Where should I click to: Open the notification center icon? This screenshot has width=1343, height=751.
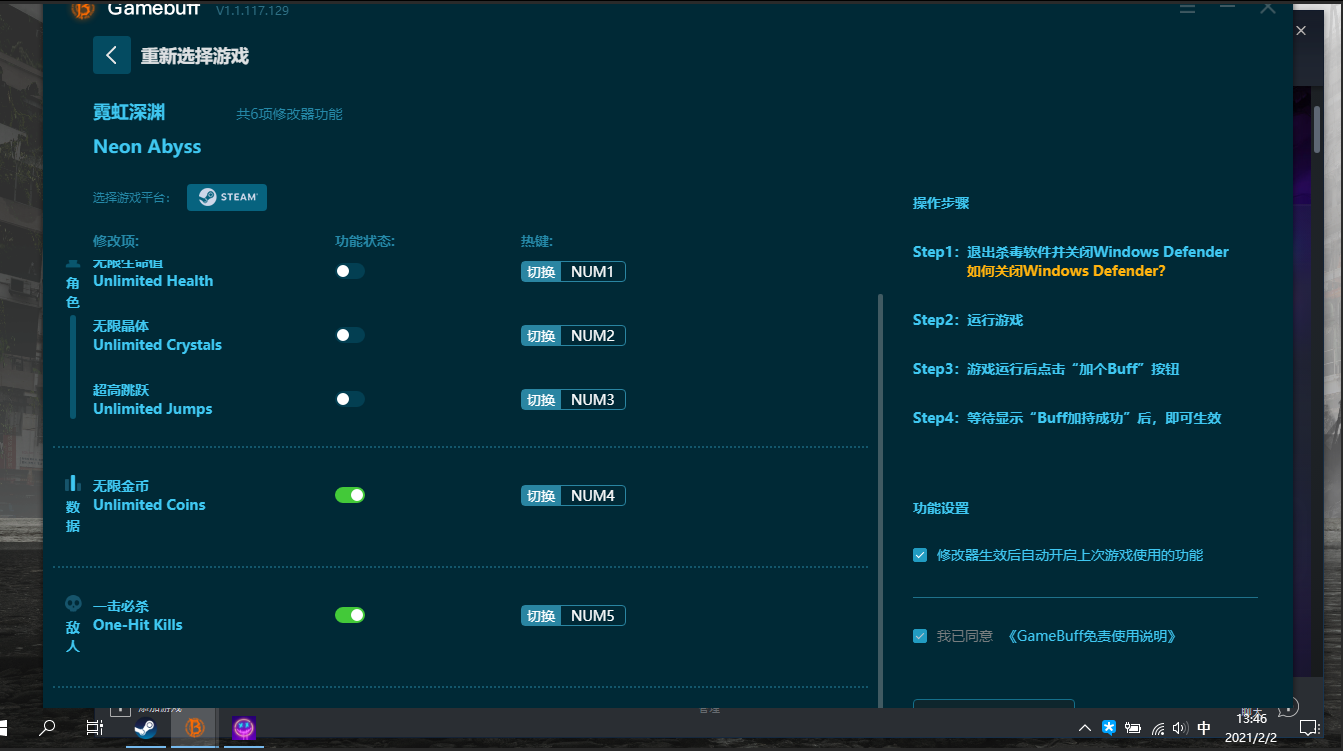tap(1309, 728)
